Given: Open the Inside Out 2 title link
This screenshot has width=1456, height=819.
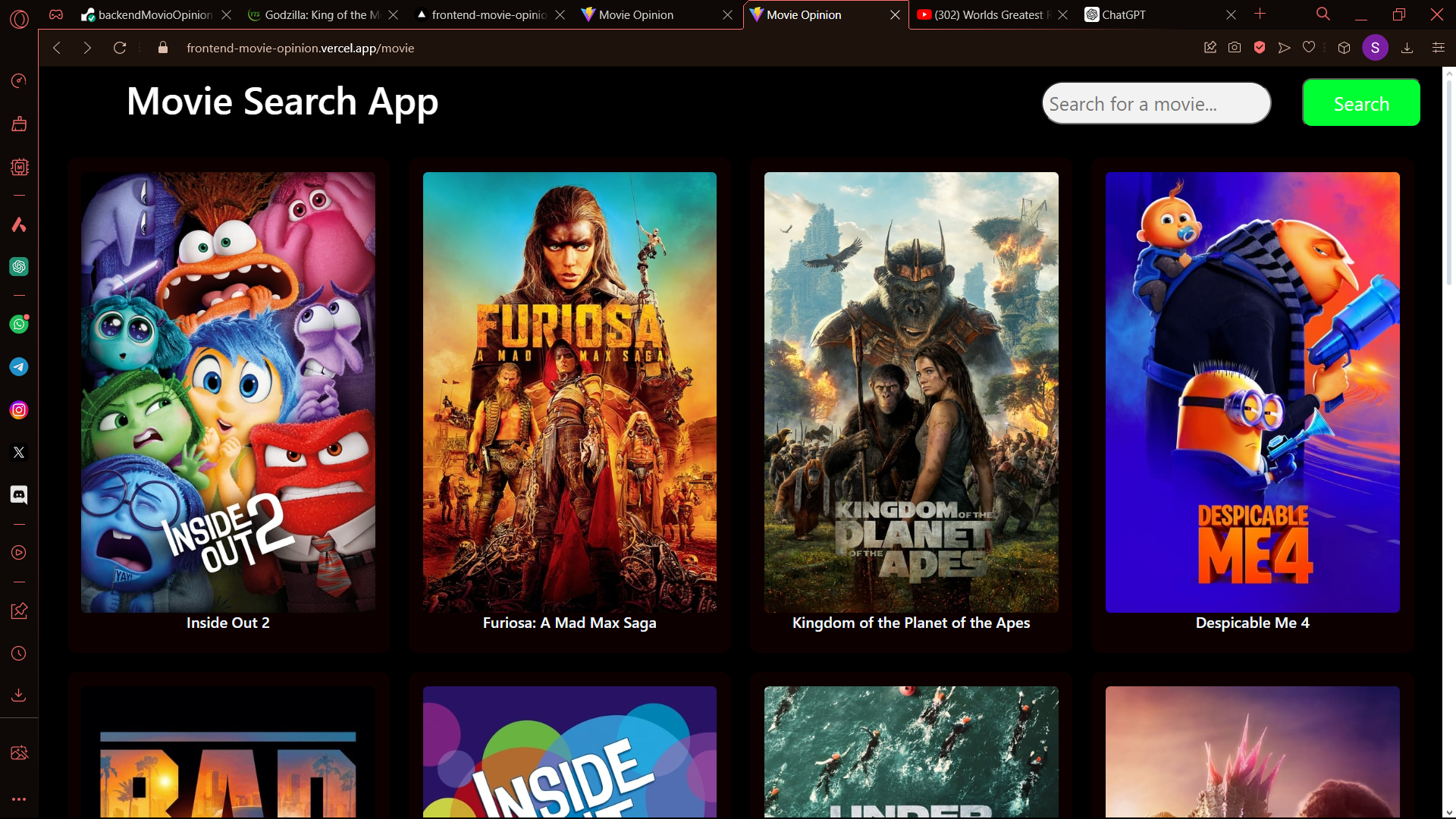Looking at the screenshot, I should [x=227, y=623].
